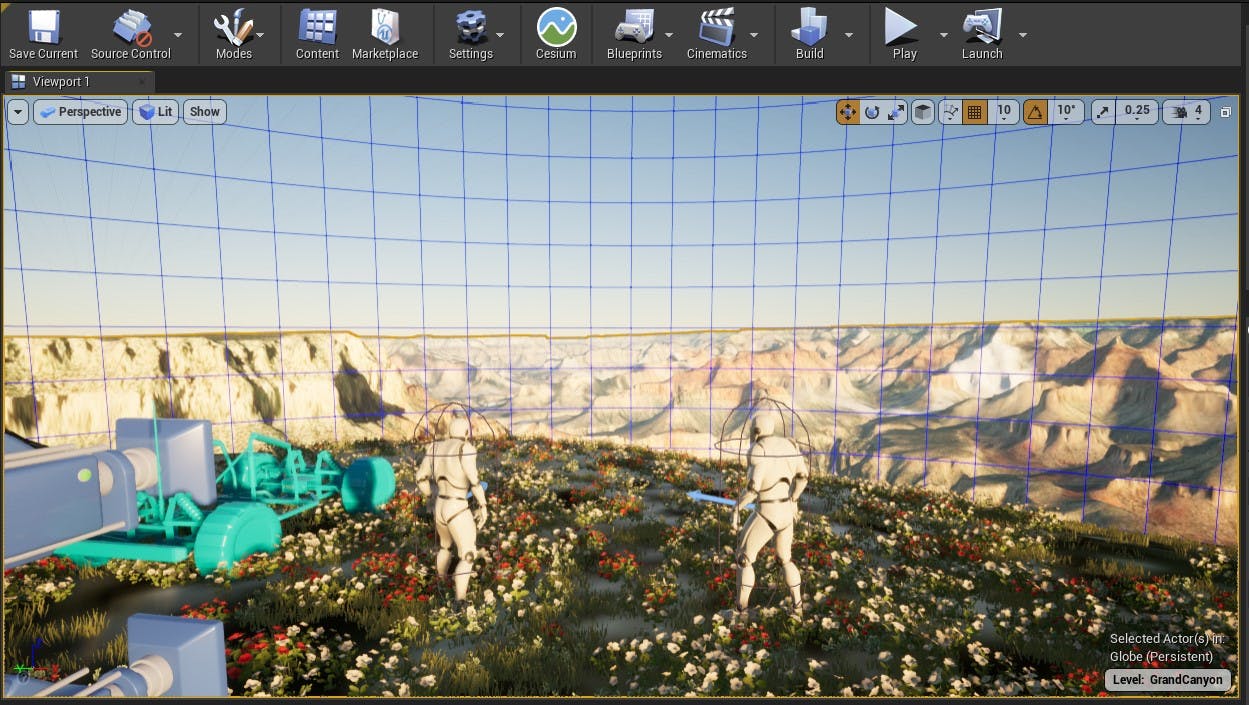The image size is (1249, 705).
Task: Maximize or restore the viewport layout
Action: (x=1226, y=112)
